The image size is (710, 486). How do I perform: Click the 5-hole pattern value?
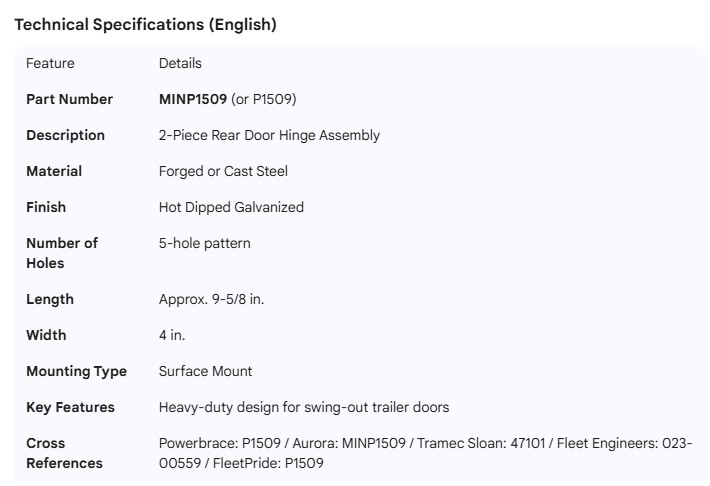[204, 243]
